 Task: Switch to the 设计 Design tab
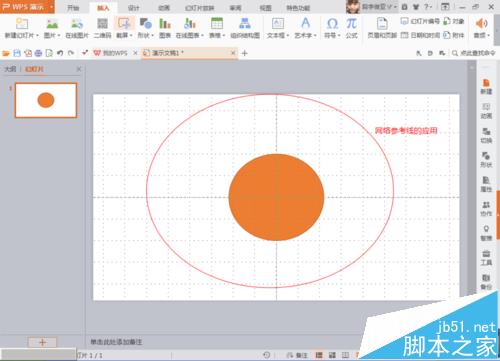[133, 8]
